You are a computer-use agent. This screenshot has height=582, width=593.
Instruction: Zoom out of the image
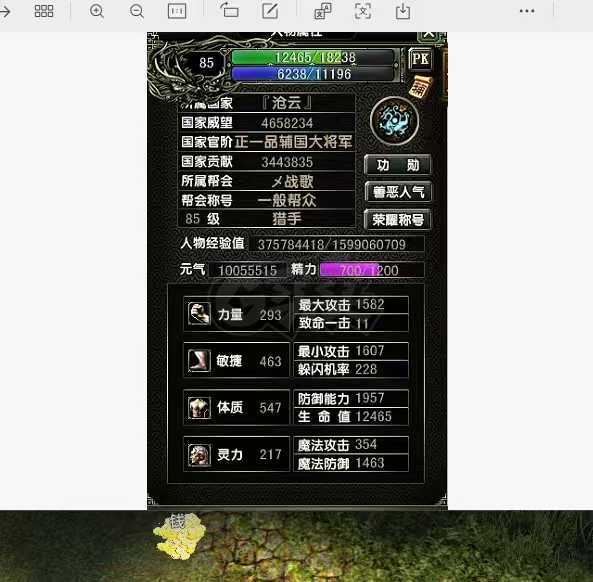coord(137,11)
